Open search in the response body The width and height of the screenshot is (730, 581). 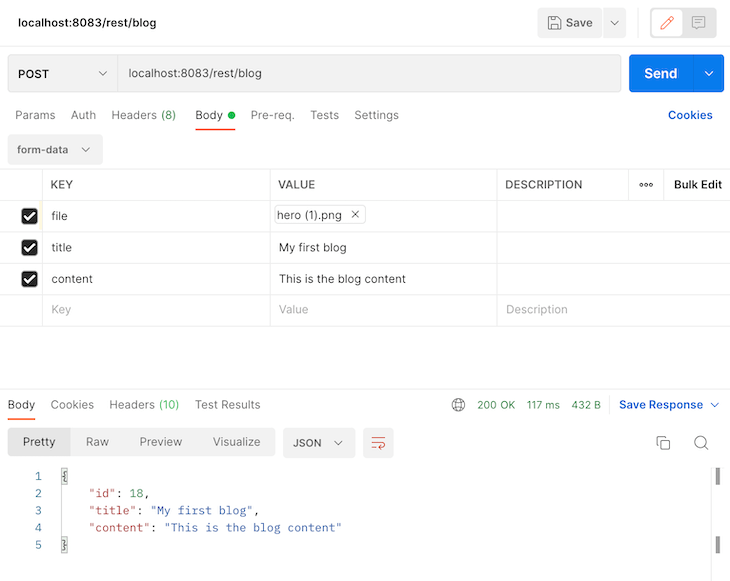click(x=701, y=443)
